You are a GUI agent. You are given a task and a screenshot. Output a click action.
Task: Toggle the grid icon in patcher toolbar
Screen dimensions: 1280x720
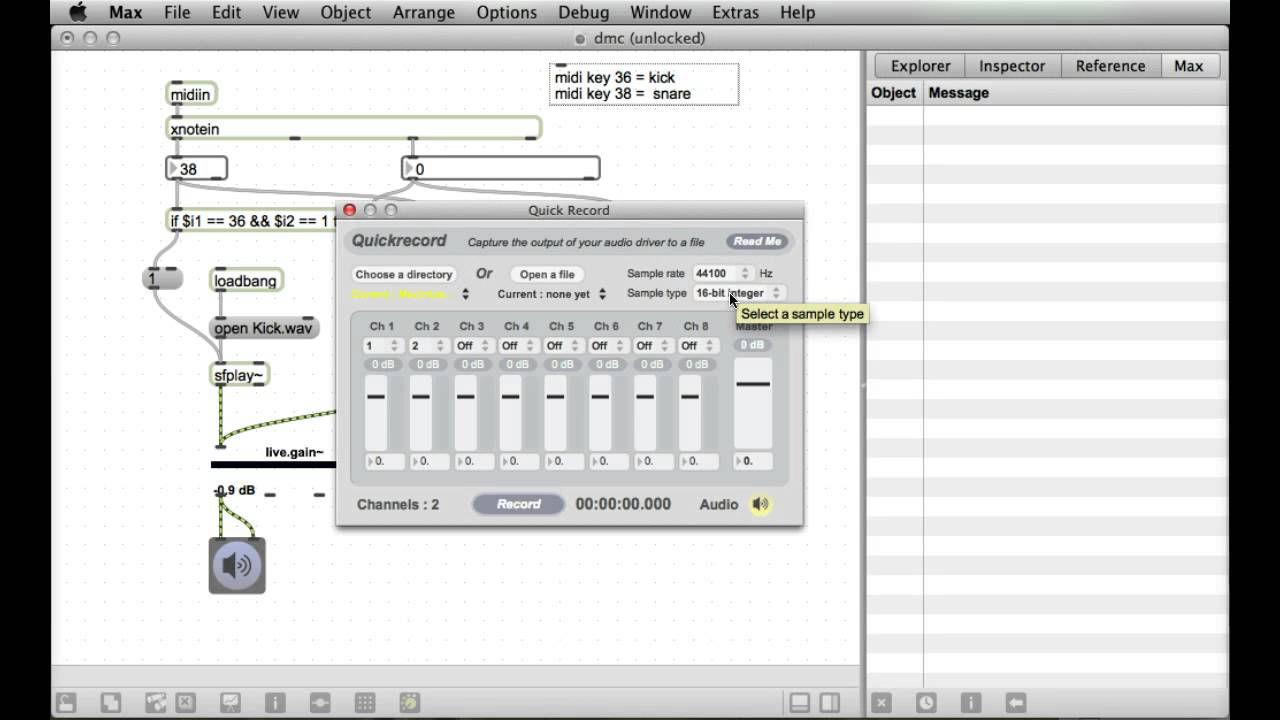click(365, 702)
